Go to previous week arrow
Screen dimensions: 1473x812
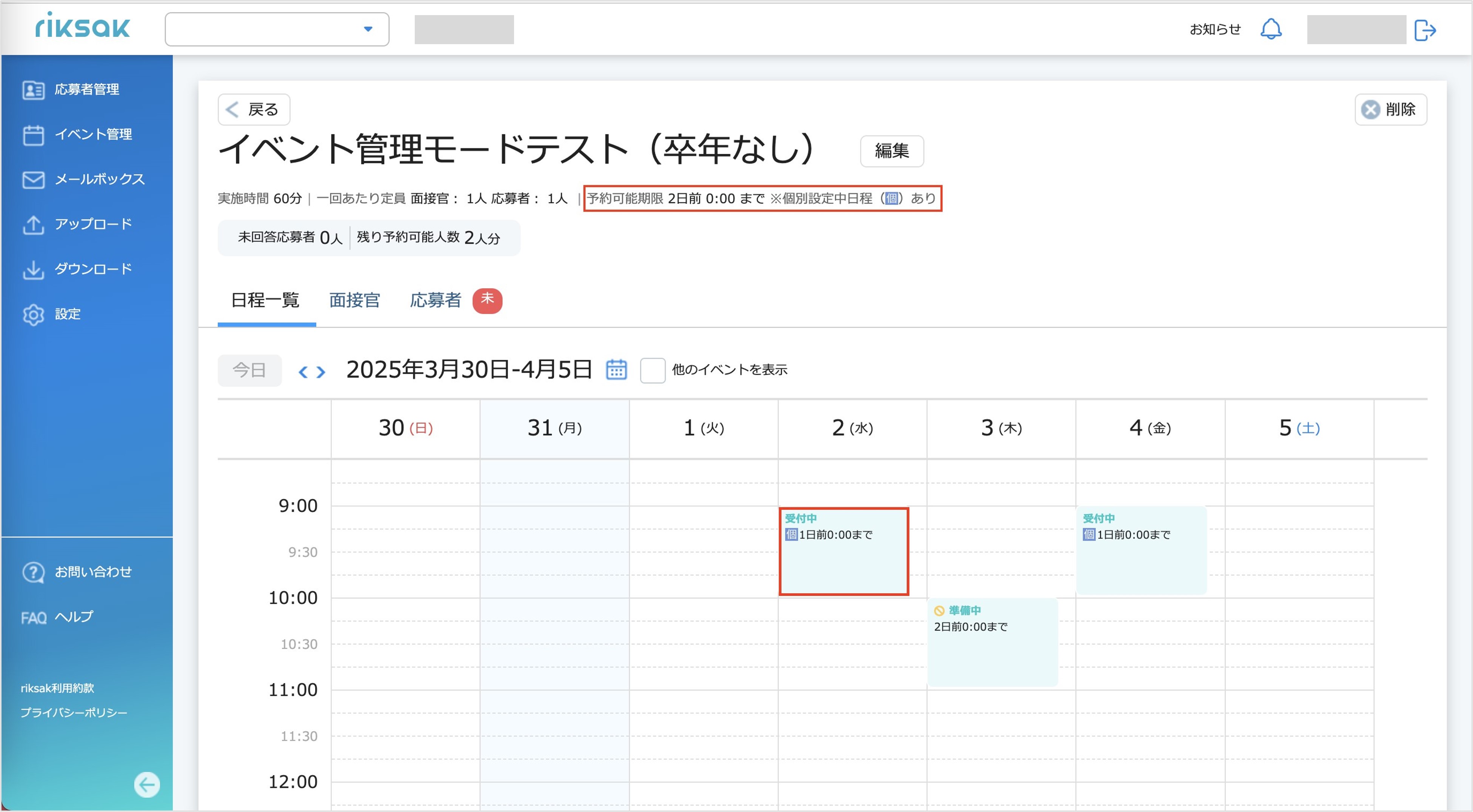(303, 372)
